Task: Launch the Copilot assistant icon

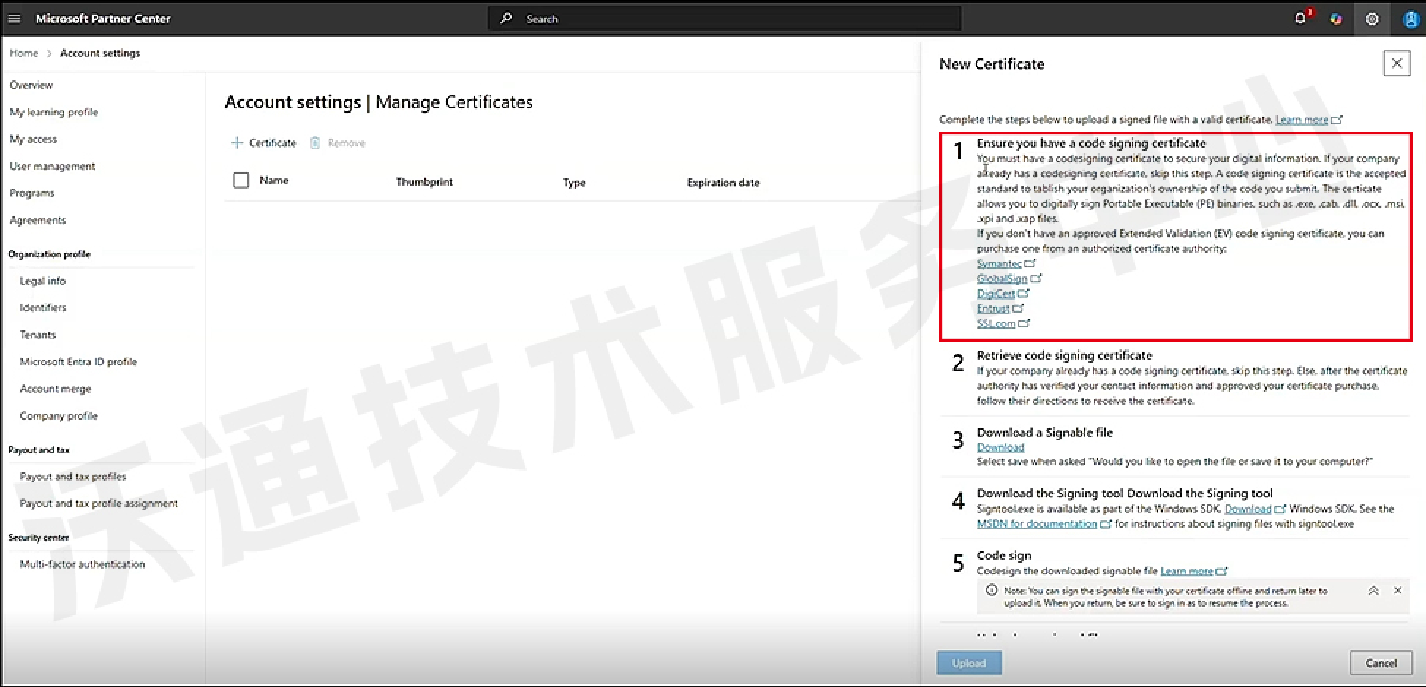Action: 1336,19
